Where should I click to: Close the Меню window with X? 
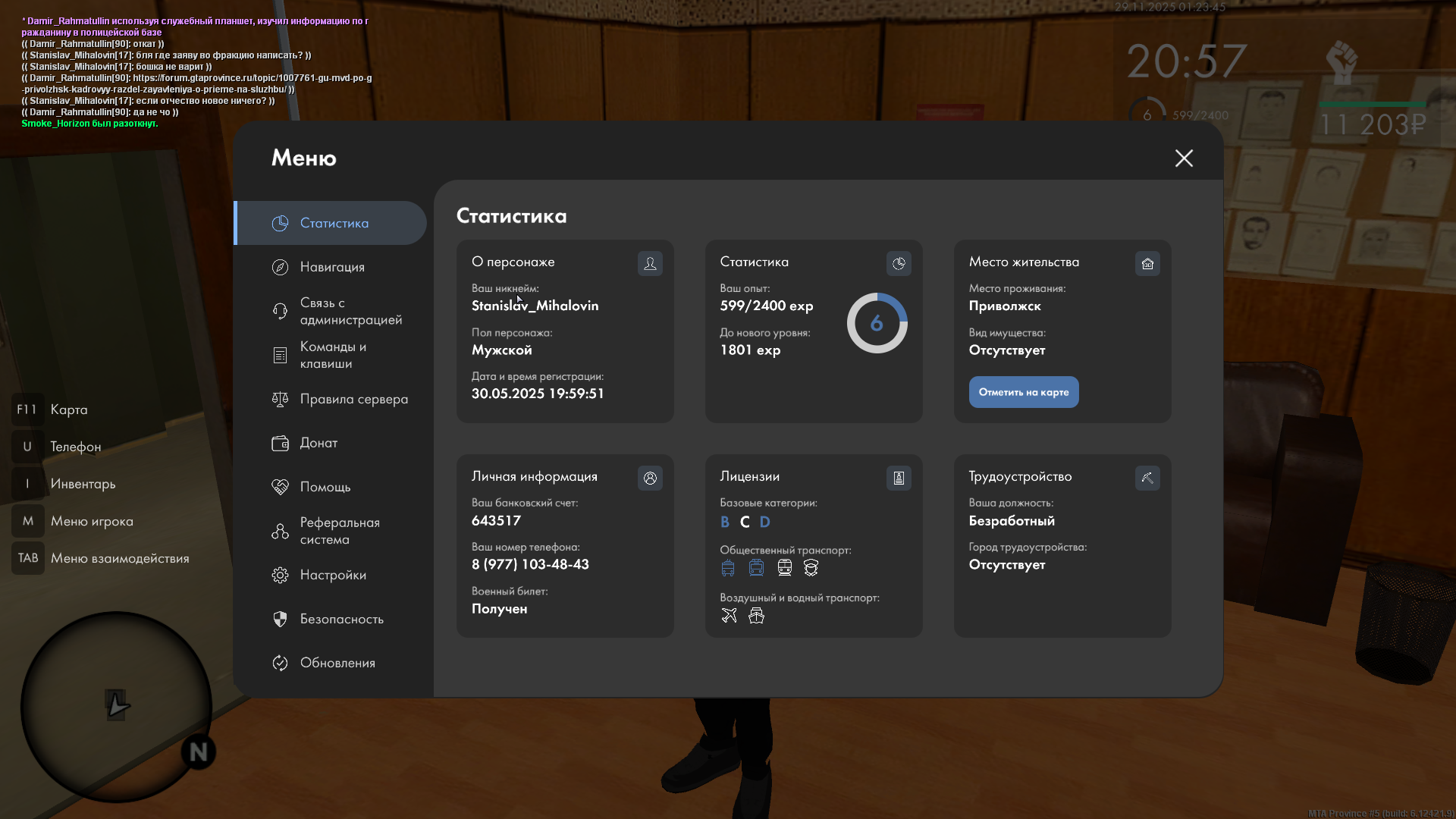point(1184,158)
